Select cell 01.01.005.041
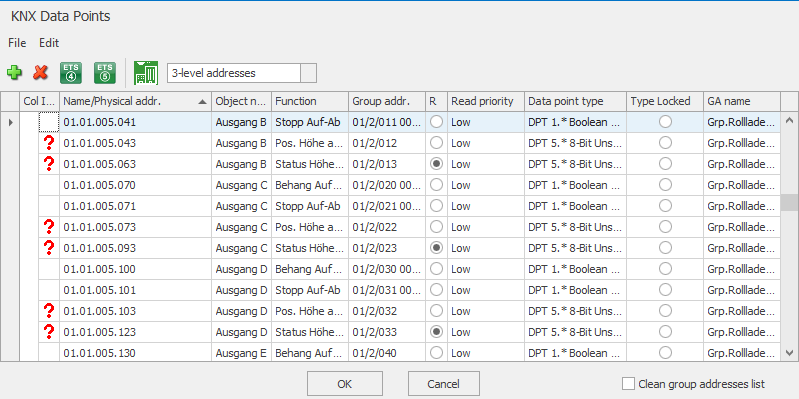This screenshot has width=799, height=399. coord(136,122)
